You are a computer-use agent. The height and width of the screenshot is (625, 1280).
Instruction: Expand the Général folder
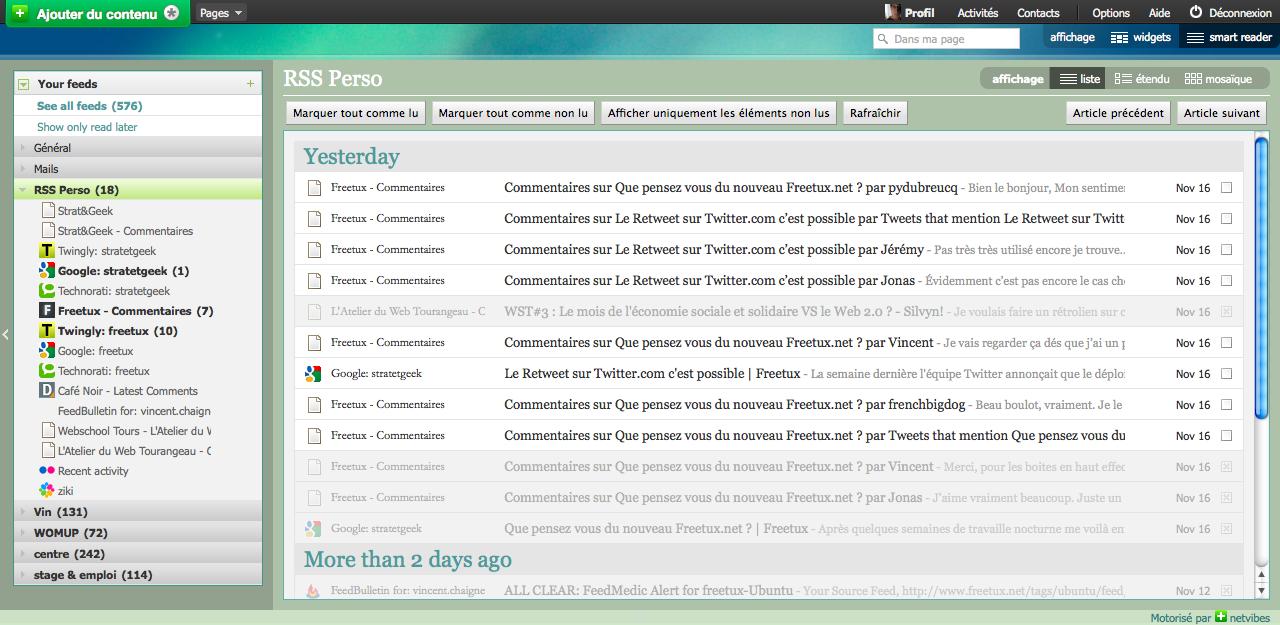23,148
